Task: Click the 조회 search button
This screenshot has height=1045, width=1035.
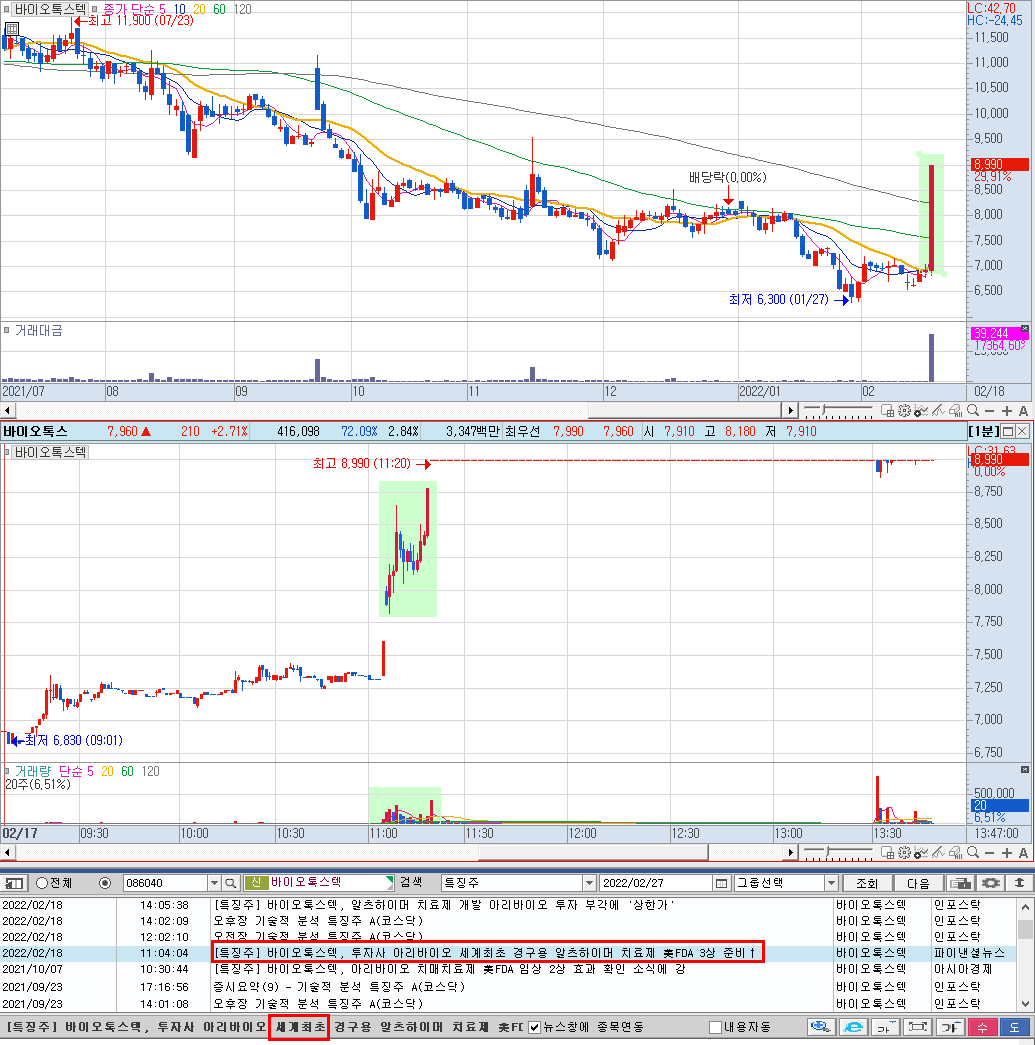Action: (x=866, y=883)
